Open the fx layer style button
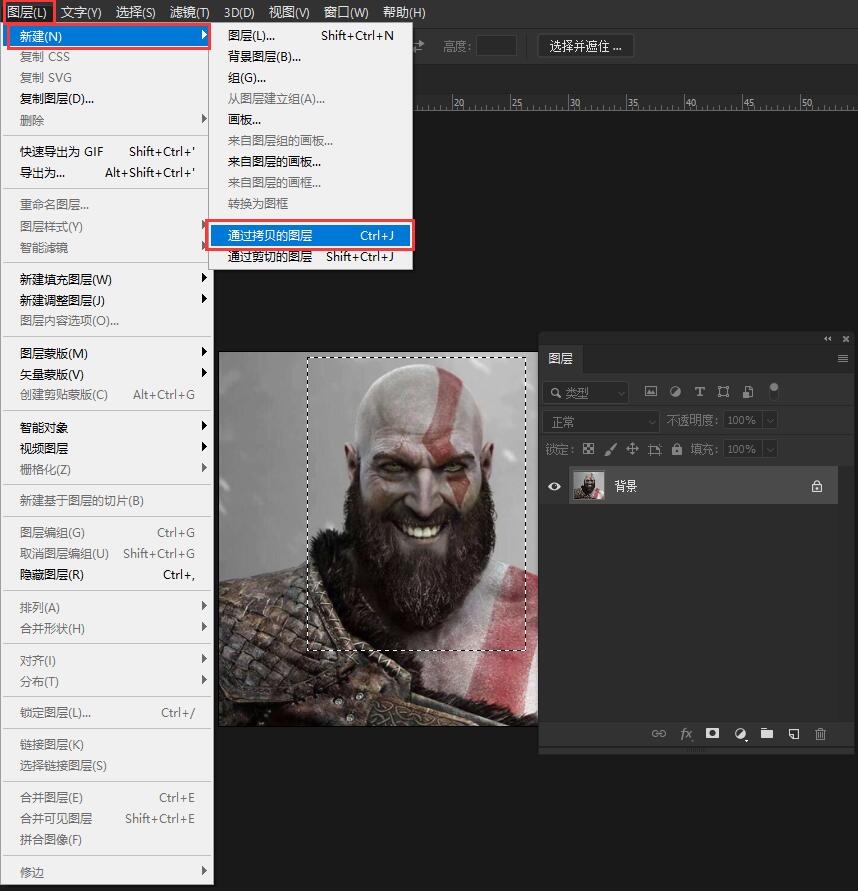Image resolution: width=858 pixels, height=891 pixels. point(686,734)
